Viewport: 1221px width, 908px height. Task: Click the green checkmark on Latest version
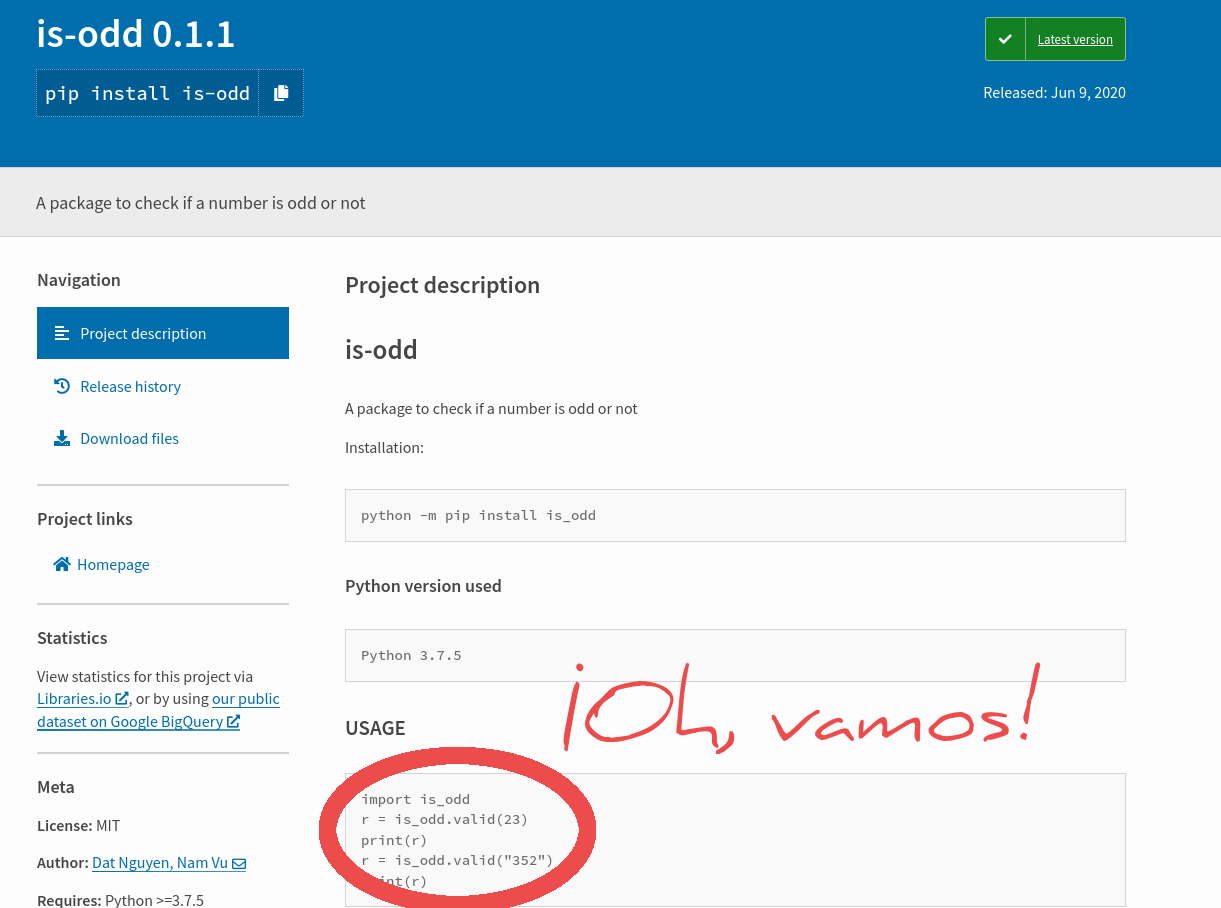coord(1005,40)
